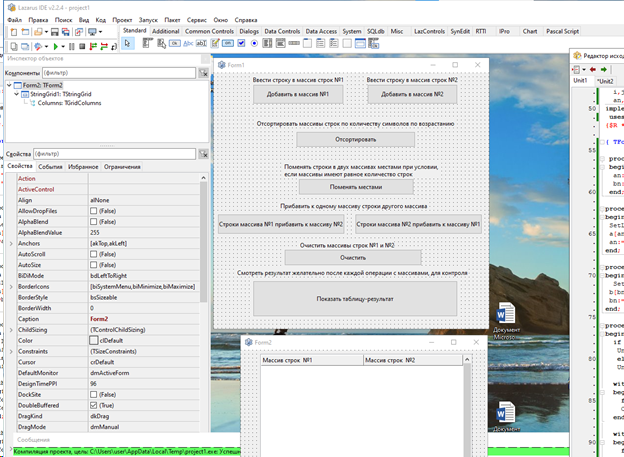The image size is (624, 457).
Task: Choose the TCheckBox component from the palette
Action: tap(243, 44)
